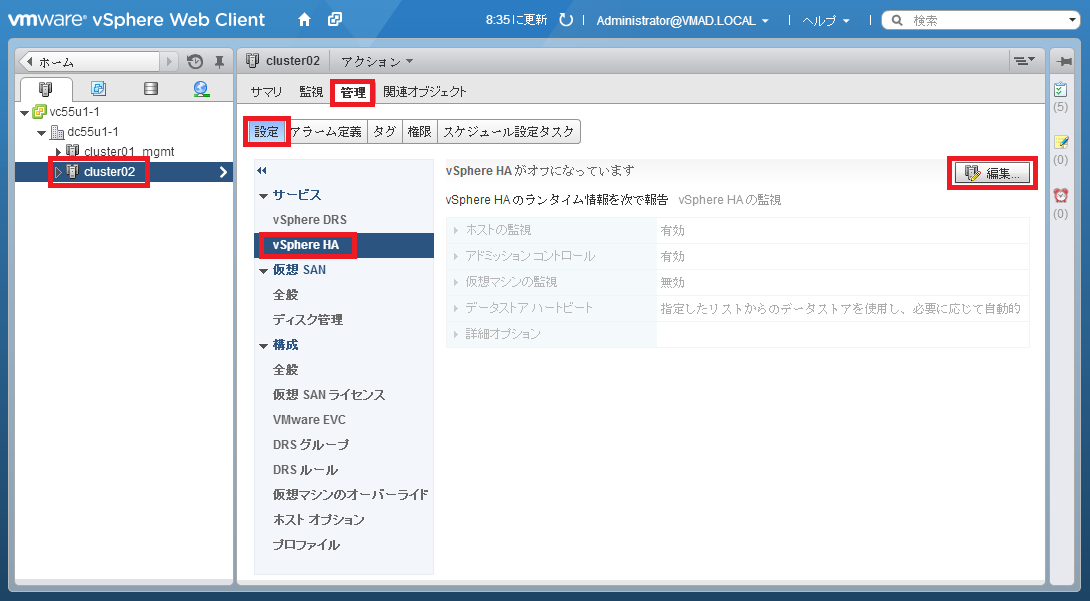Open the vCenter Inventory shortcut icon in header

coord(335,19)
